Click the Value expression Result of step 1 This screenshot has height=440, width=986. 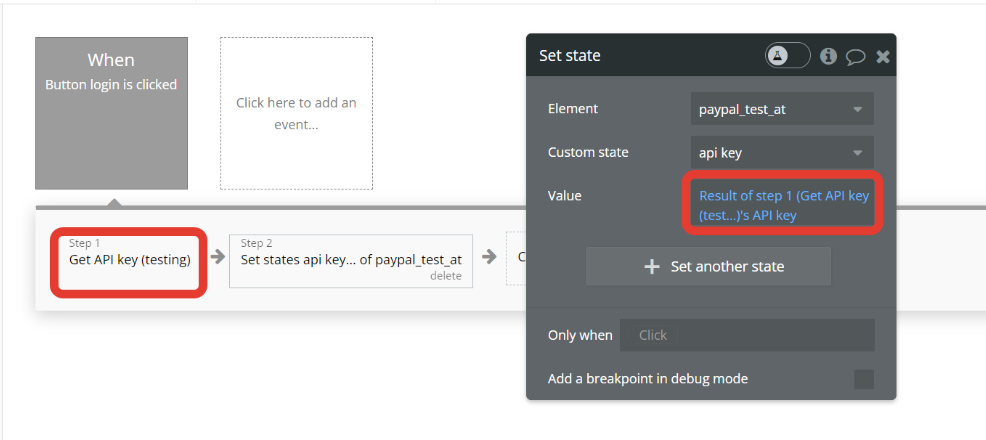pos(783,205)
